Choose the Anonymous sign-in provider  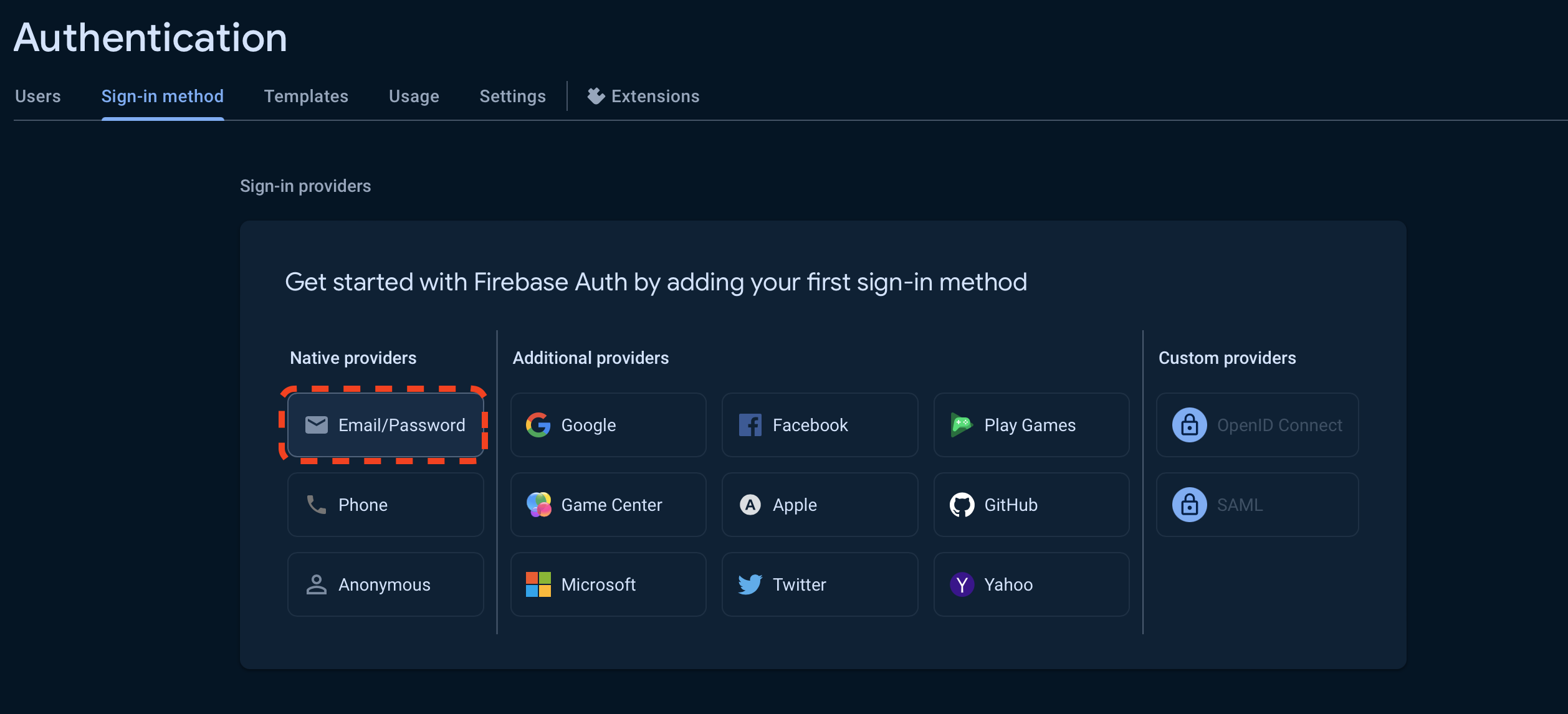385,584
